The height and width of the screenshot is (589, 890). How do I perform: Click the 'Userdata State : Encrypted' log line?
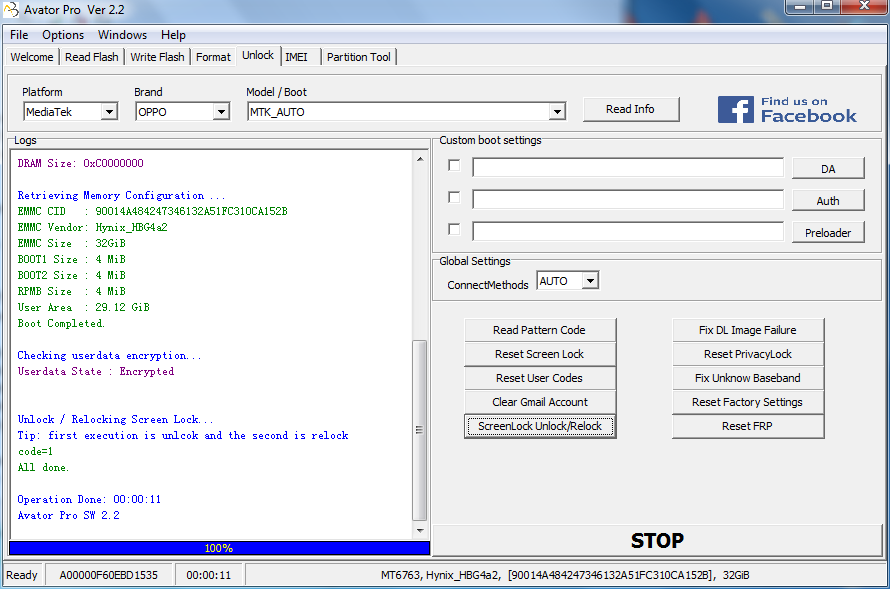point(96,371)
